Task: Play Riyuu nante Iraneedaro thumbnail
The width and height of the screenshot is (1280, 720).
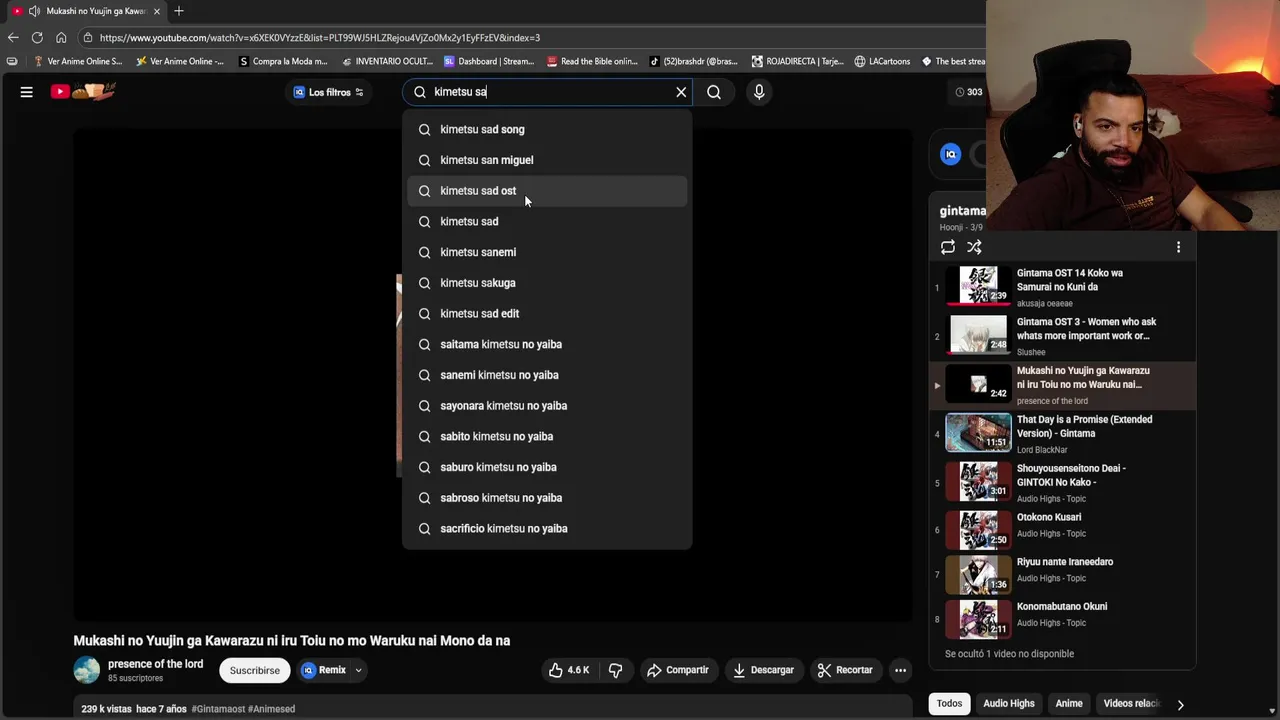Action: [978, 575]
